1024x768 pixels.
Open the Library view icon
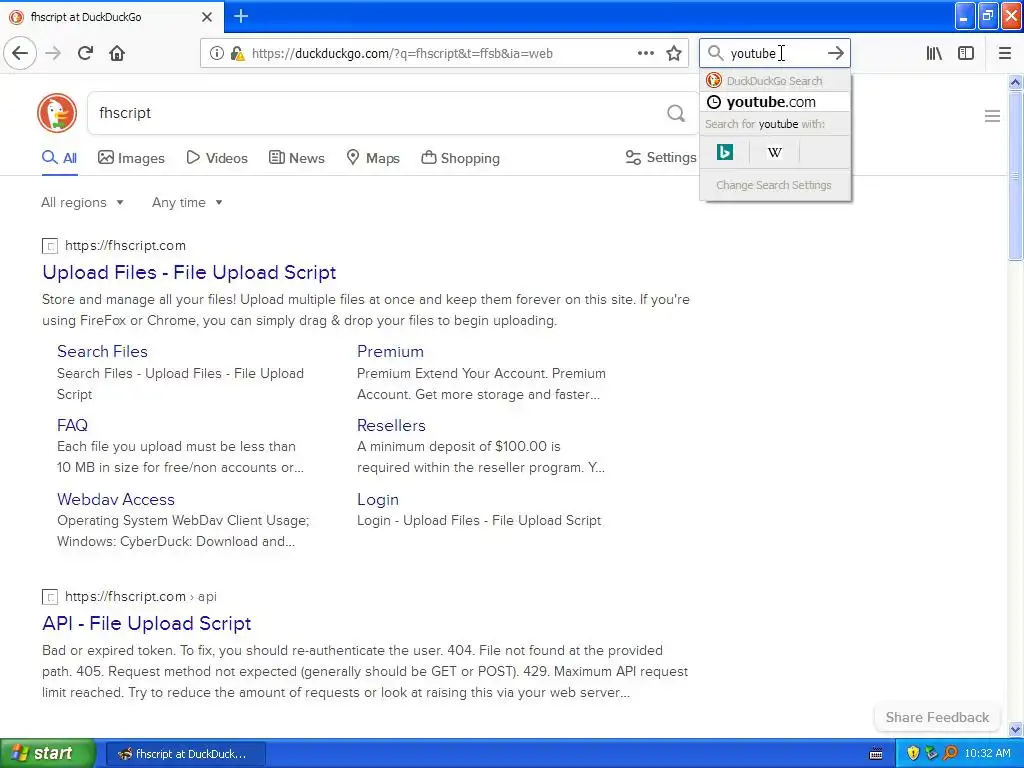(x=934, y=53)
